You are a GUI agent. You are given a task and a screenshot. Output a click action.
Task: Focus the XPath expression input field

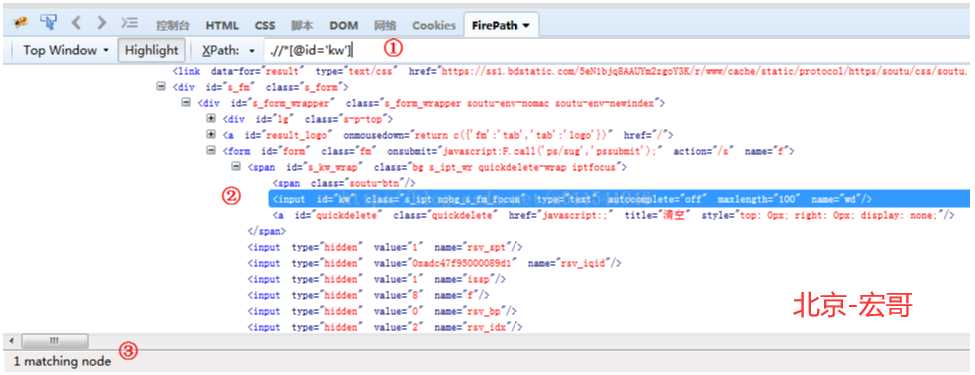pos(616,50)
